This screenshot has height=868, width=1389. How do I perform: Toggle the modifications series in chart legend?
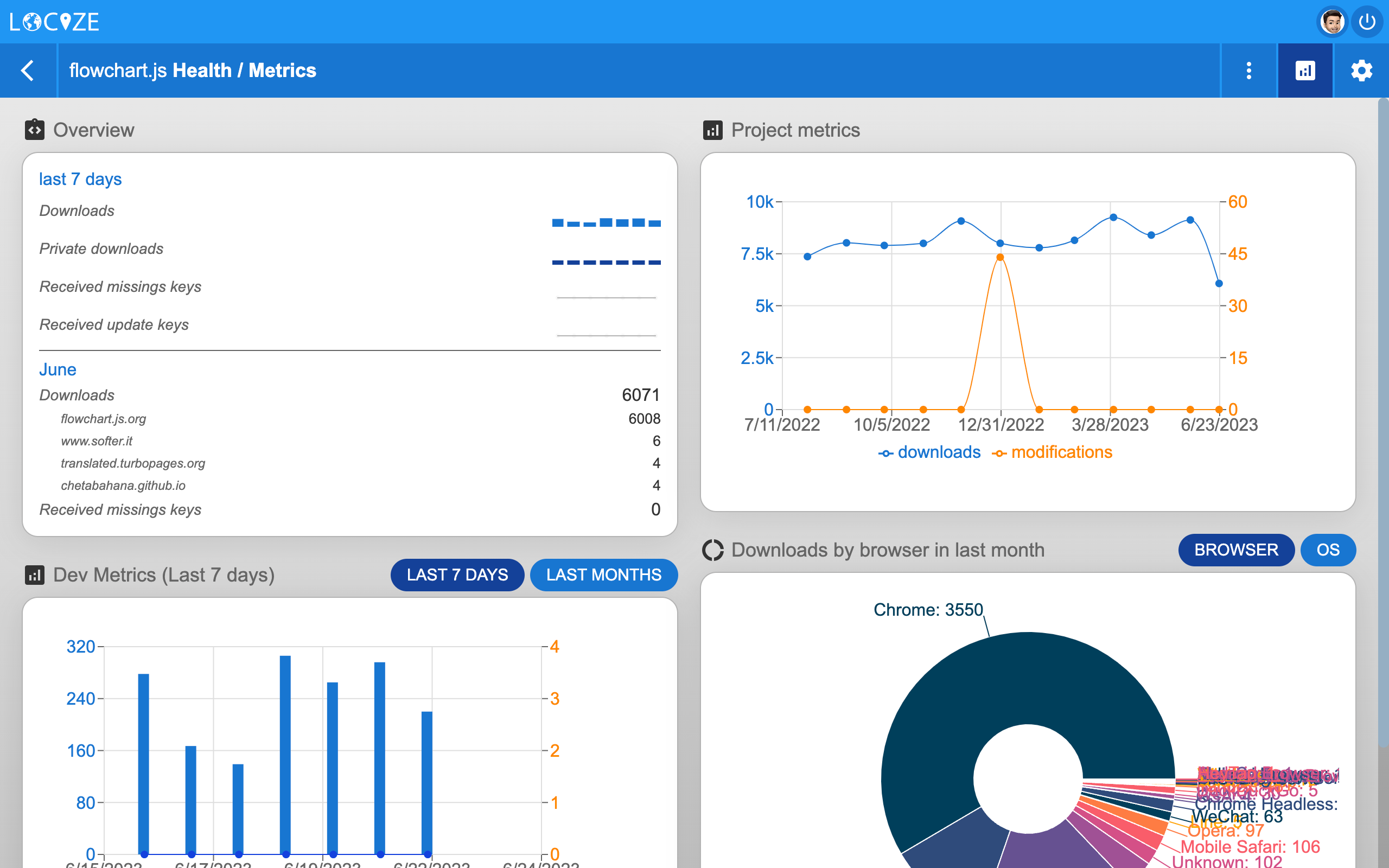(1061, 452)
